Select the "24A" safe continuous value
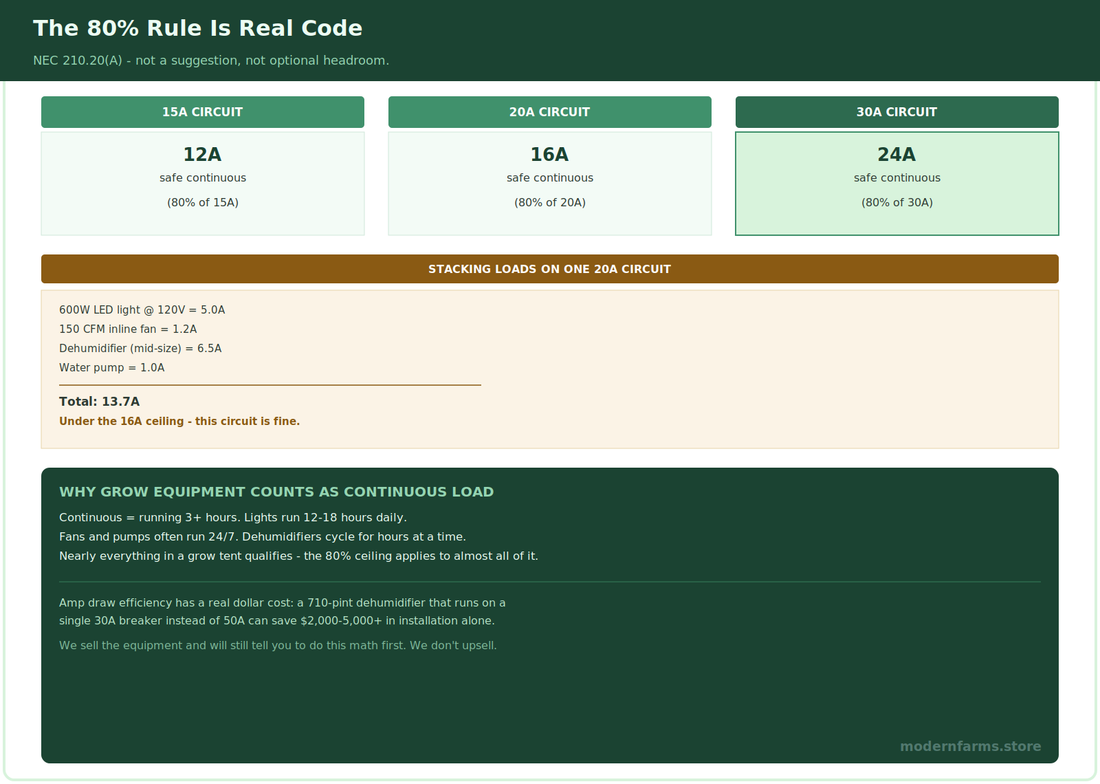This screenshot has width=1100, height=784. [897, 154]
